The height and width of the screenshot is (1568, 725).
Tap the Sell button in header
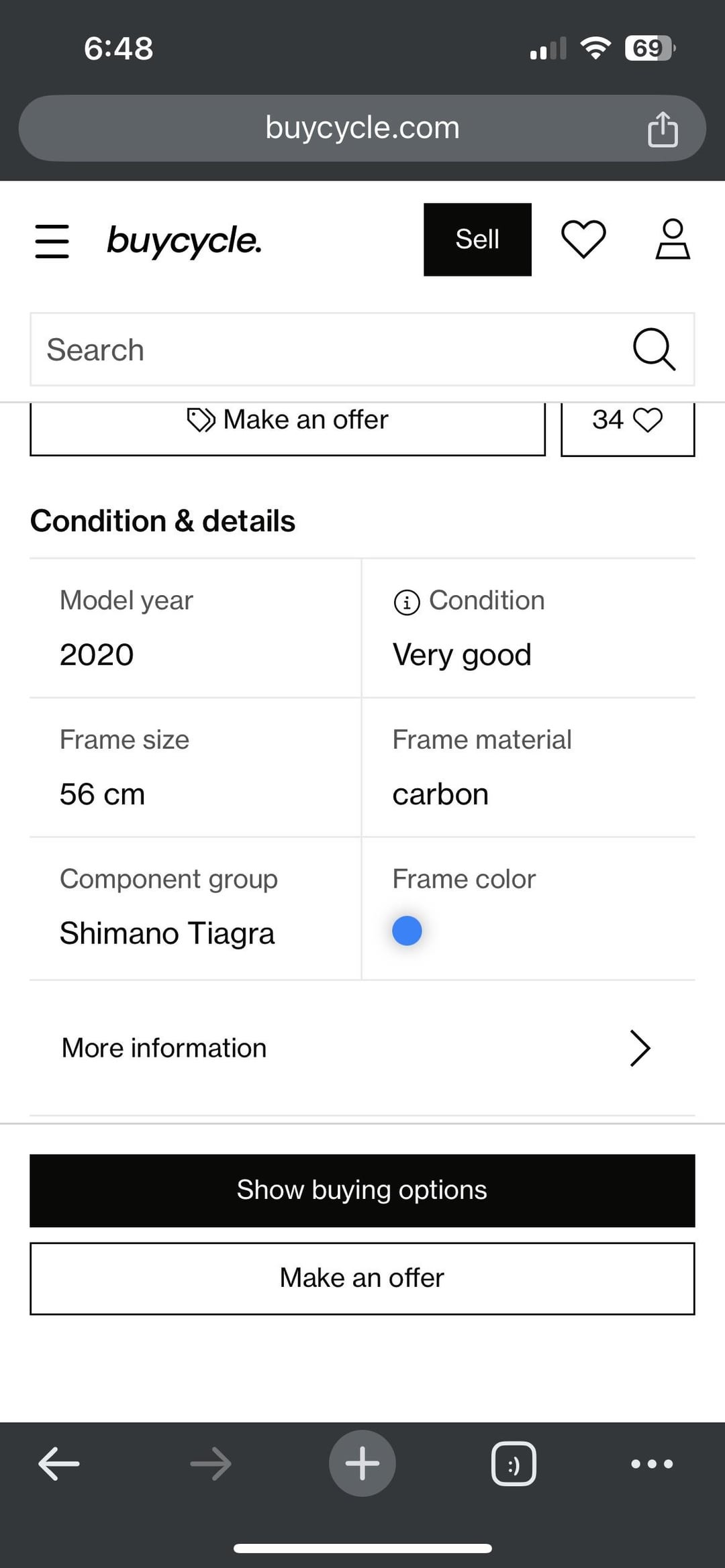tap(477, 240)
